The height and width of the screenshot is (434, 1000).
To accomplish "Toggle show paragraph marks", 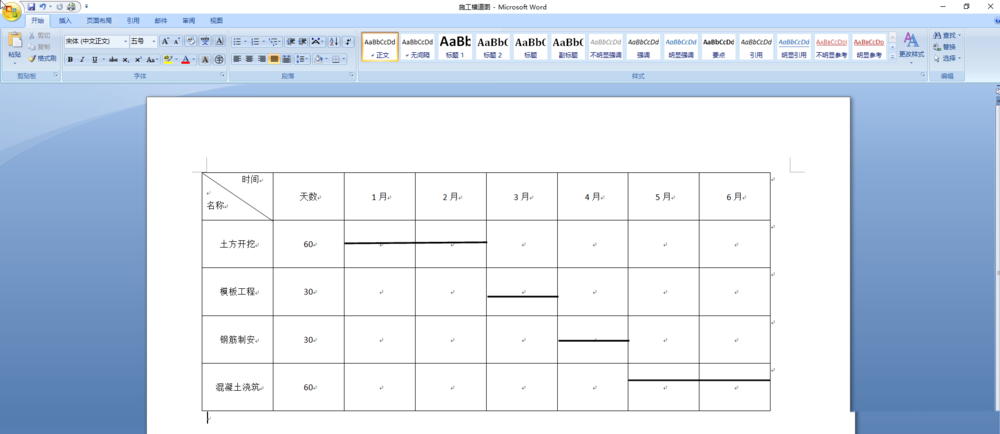I will [x=348, y=41].
